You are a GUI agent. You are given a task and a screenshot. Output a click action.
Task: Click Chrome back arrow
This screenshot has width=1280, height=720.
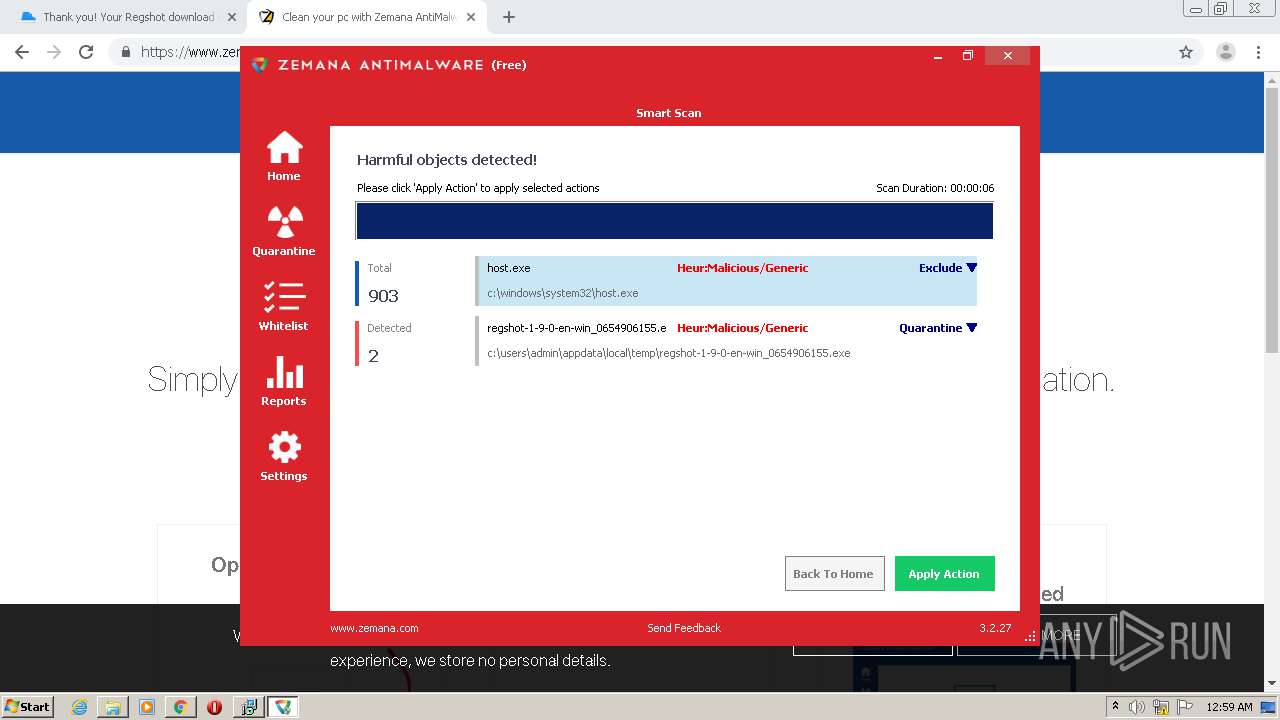22,52
